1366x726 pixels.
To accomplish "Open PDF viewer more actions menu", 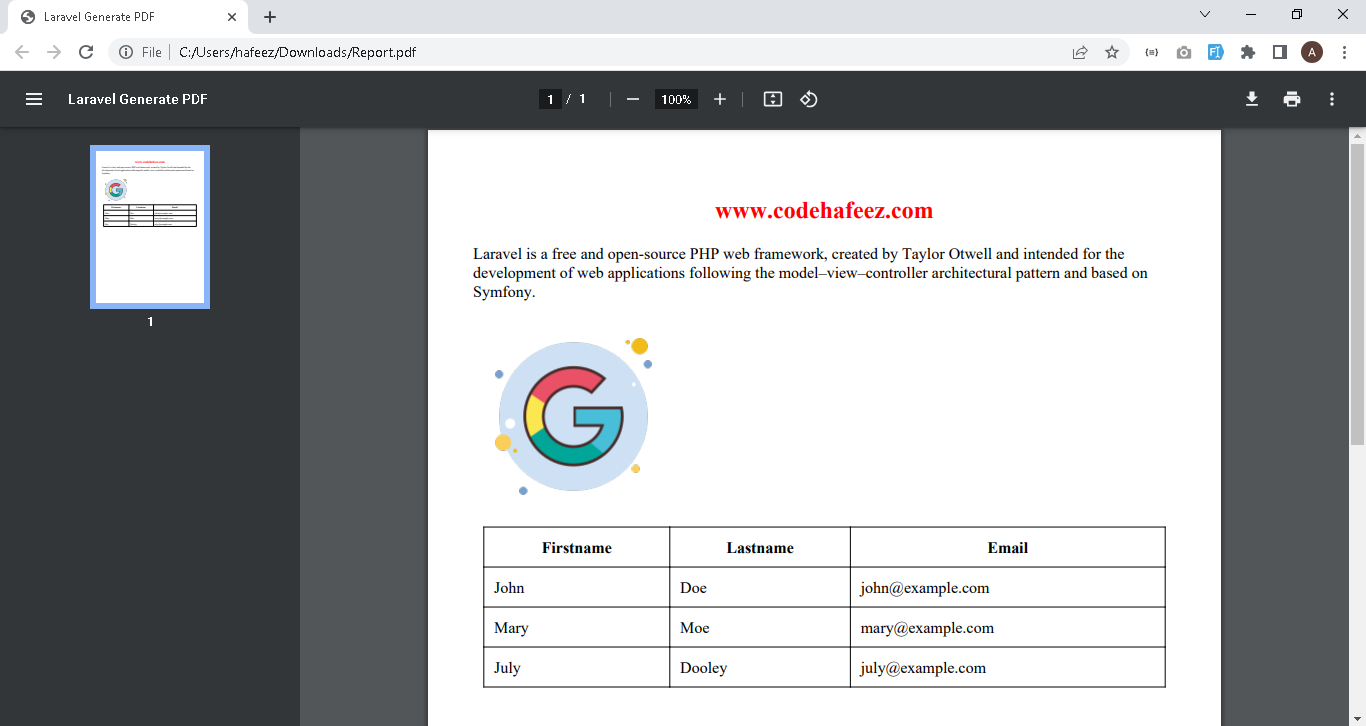I will pyautogui.click(x=1331, y=99).
